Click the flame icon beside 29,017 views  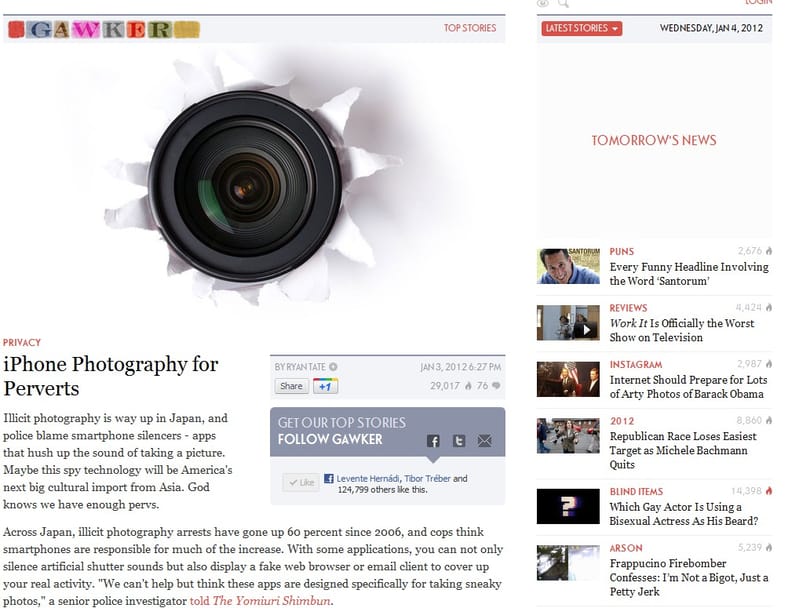tap(468, 385)
